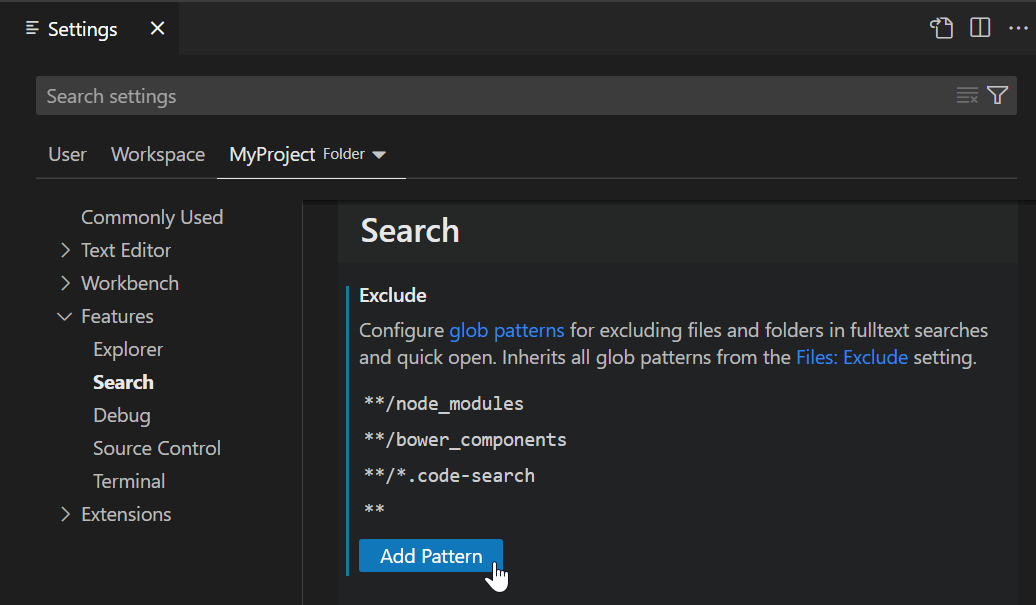The width and height of the screenshot is (1036, 605).
Task: Select the MyProject folder settings tab
Action: coord(272,155)
